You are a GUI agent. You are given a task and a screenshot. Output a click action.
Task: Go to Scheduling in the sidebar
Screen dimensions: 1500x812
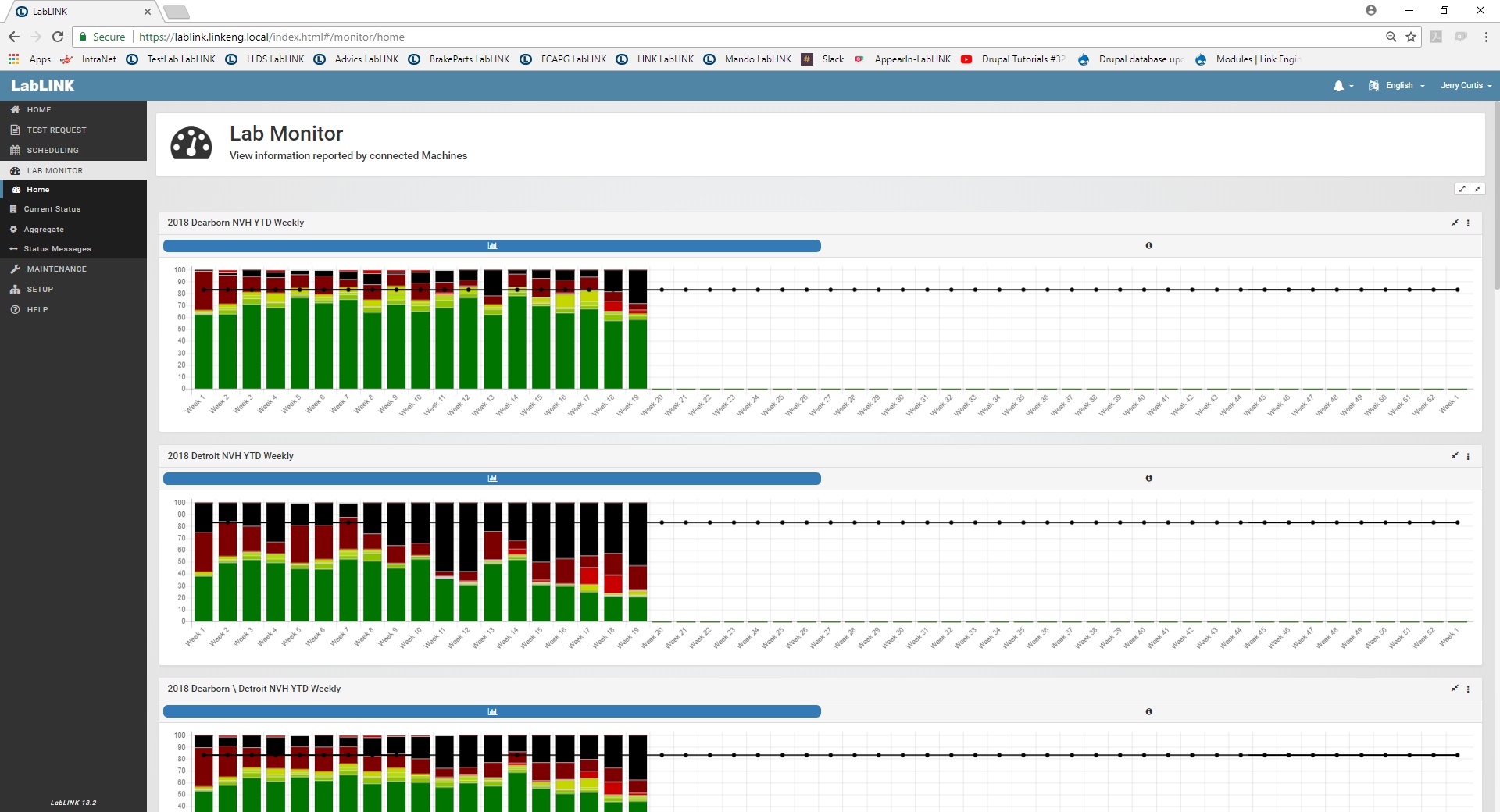click(52, 151)
